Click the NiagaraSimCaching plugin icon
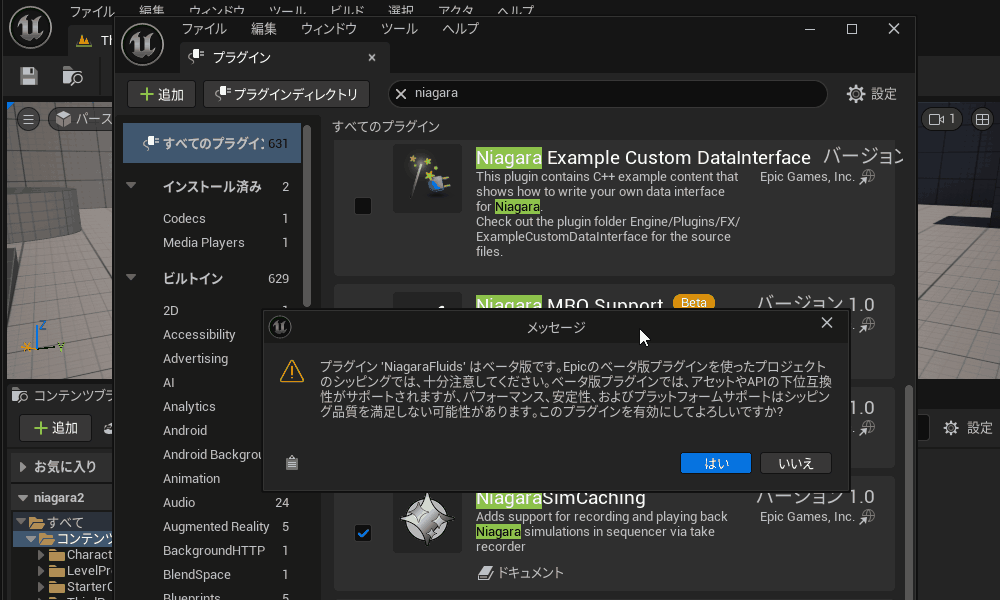Screen dimensions: 1000x600 tap(427, 519)
